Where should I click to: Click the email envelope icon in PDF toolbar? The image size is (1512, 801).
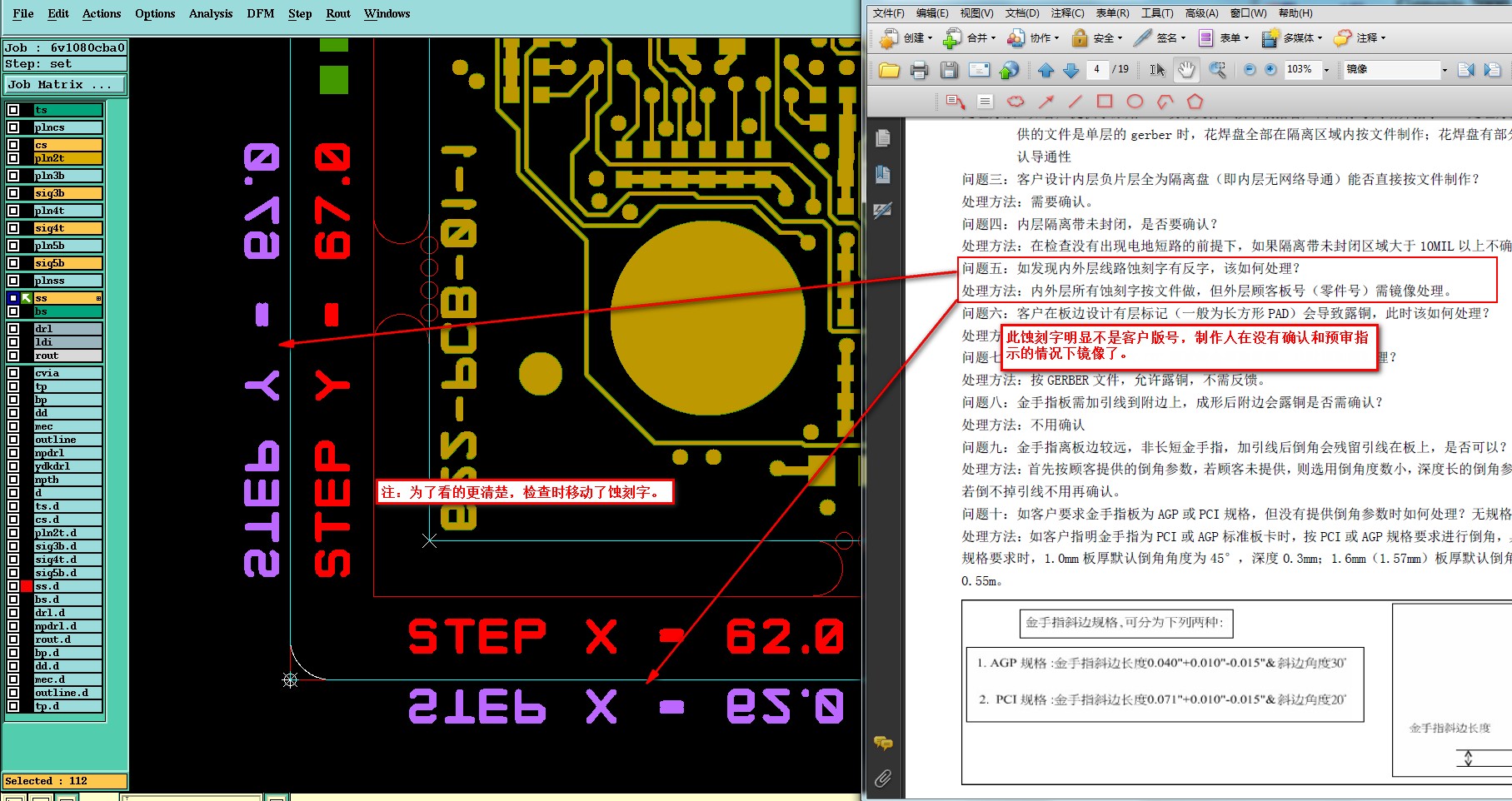[979, 70]
